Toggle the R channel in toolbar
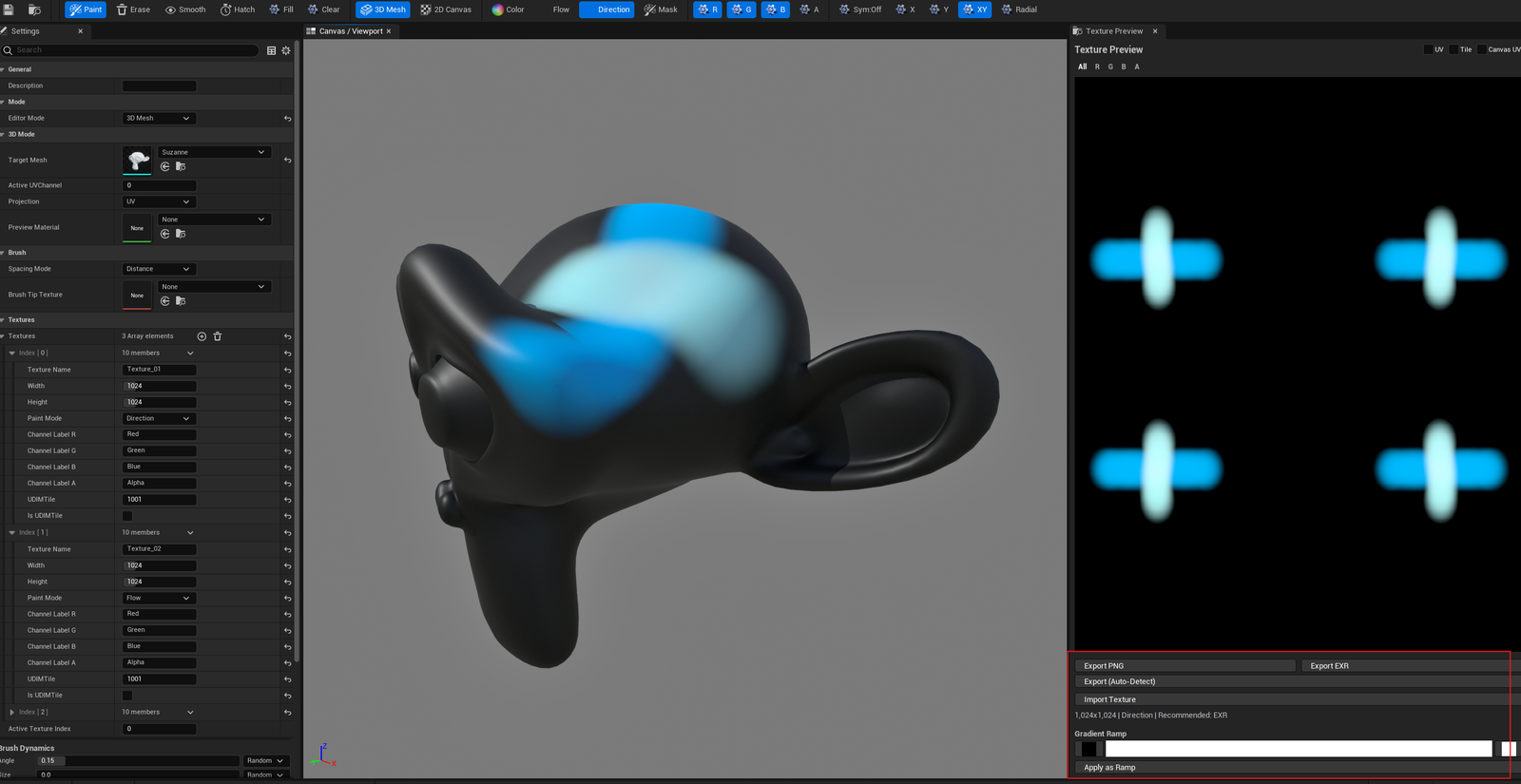Screen dimensions: 1521x784 point(707,10)
